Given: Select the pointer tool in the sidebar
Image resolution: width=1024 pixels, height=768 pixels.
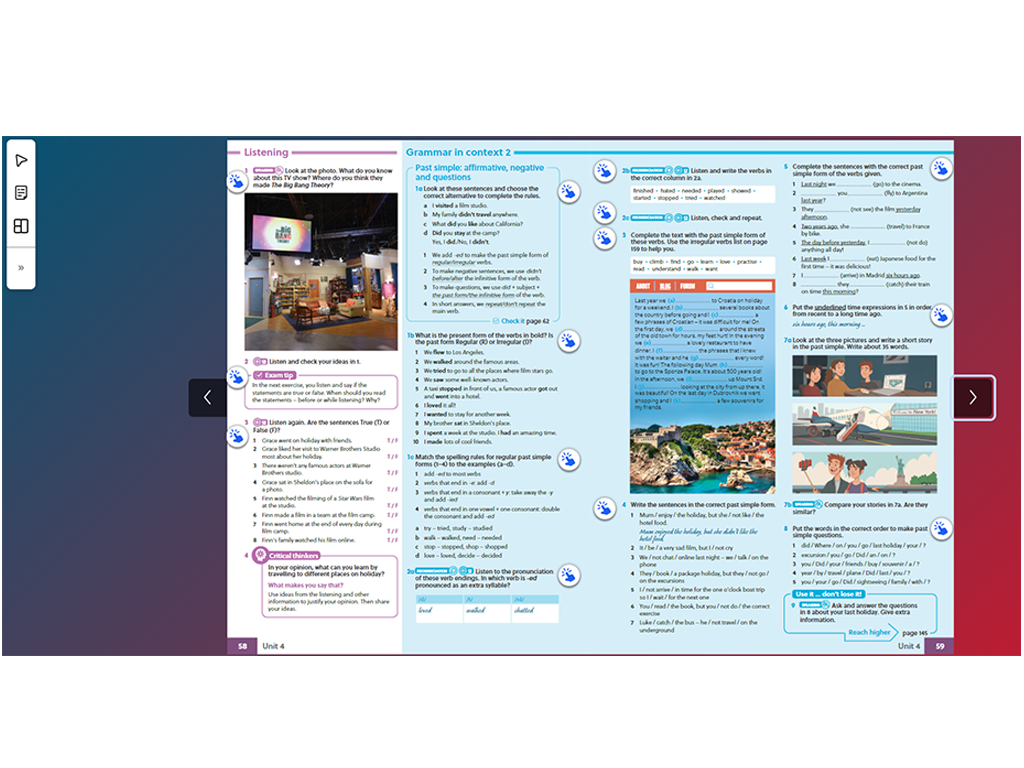Looking at the screenshot, I should tap(21, 160).
